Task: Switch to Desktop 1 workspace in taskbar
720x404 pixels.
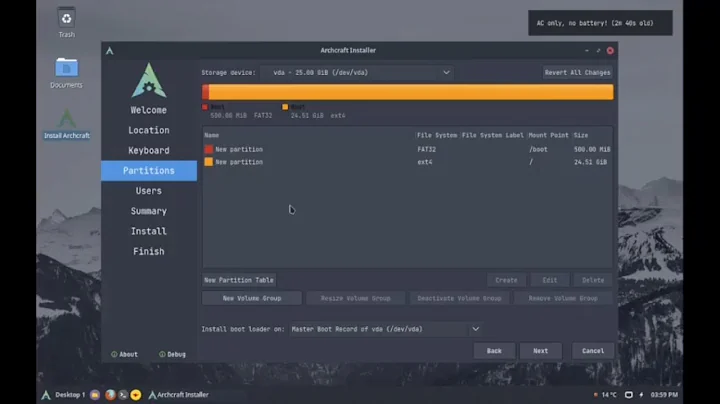Action: (x=70, y=395)
